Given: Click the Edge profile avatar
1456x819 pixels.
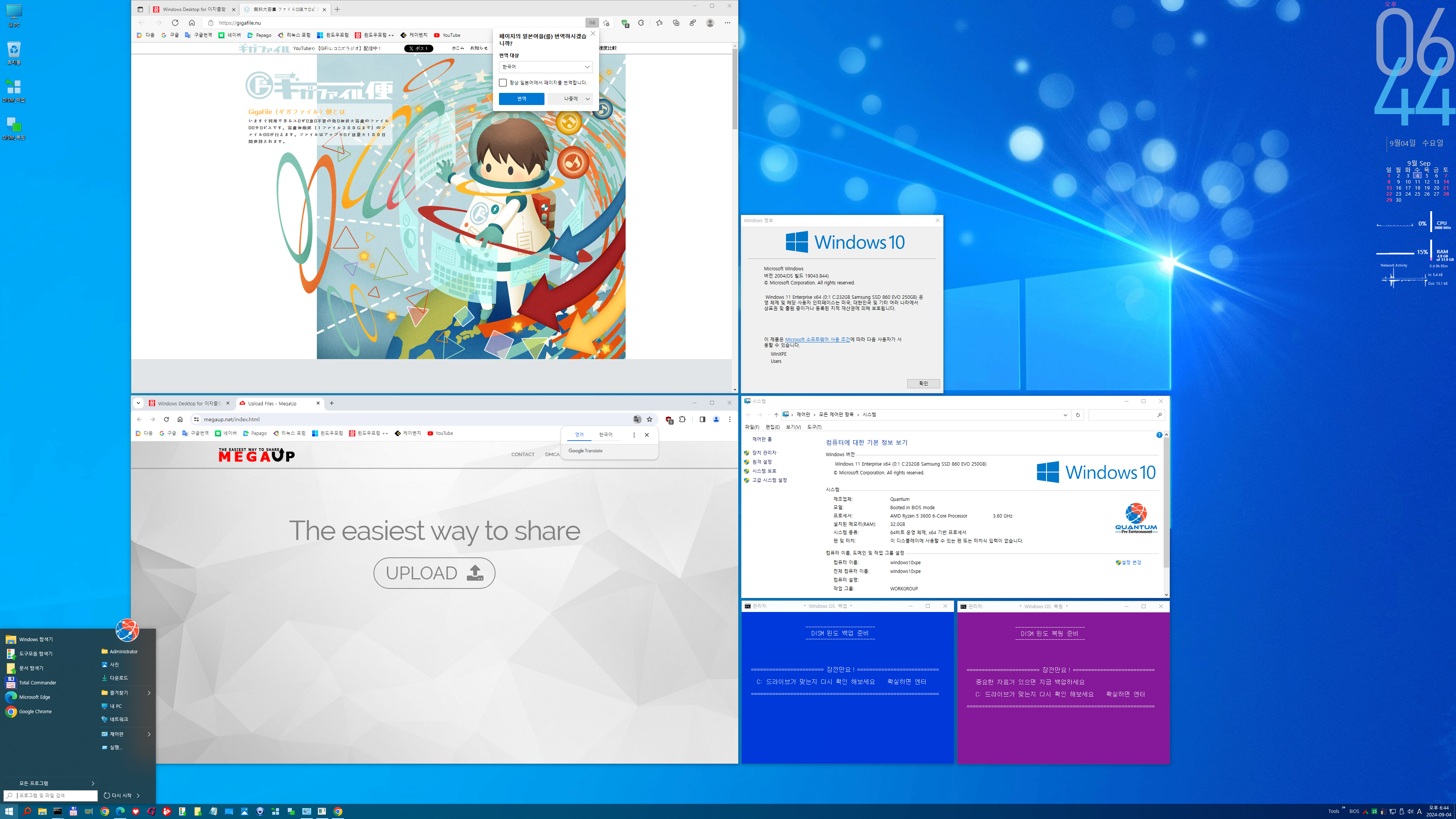Looking at the screenshot, I should pos(710,23).
